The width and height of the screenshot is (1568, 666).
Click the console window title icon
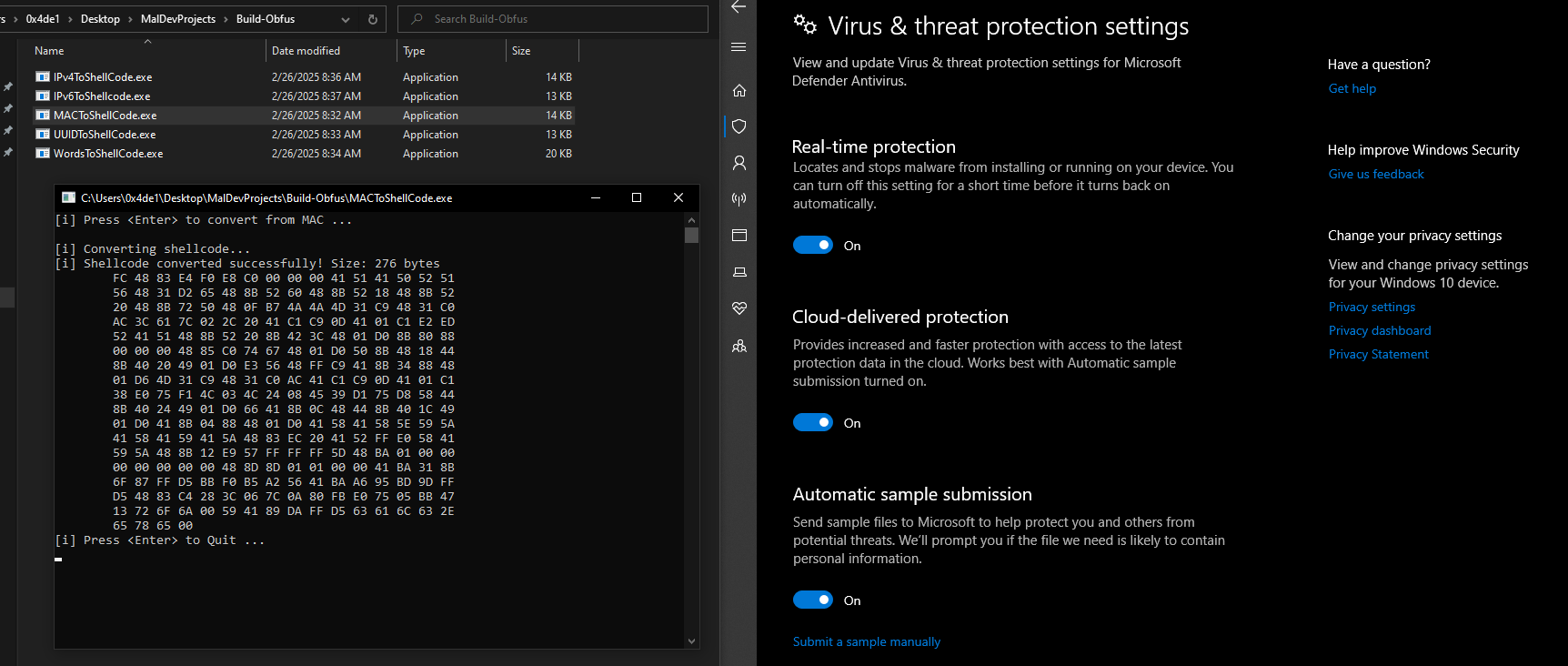pyautogui.click(x=68, y=197)
